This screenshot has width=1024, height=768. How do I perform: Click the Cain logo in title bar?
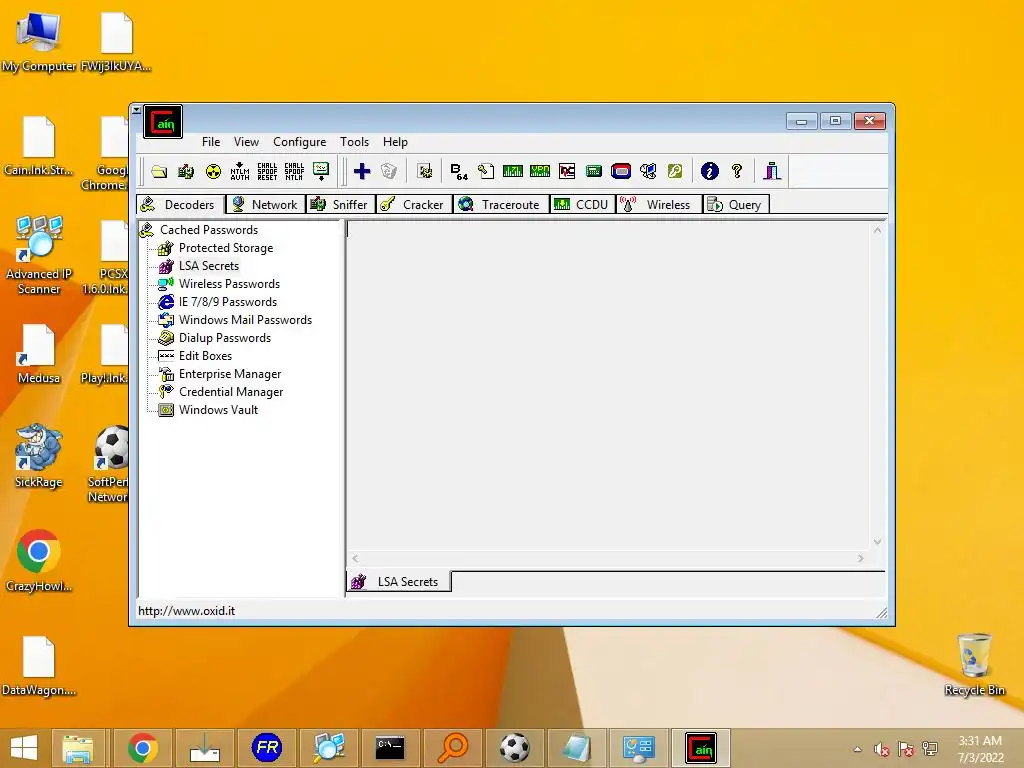tap(163, 122)
